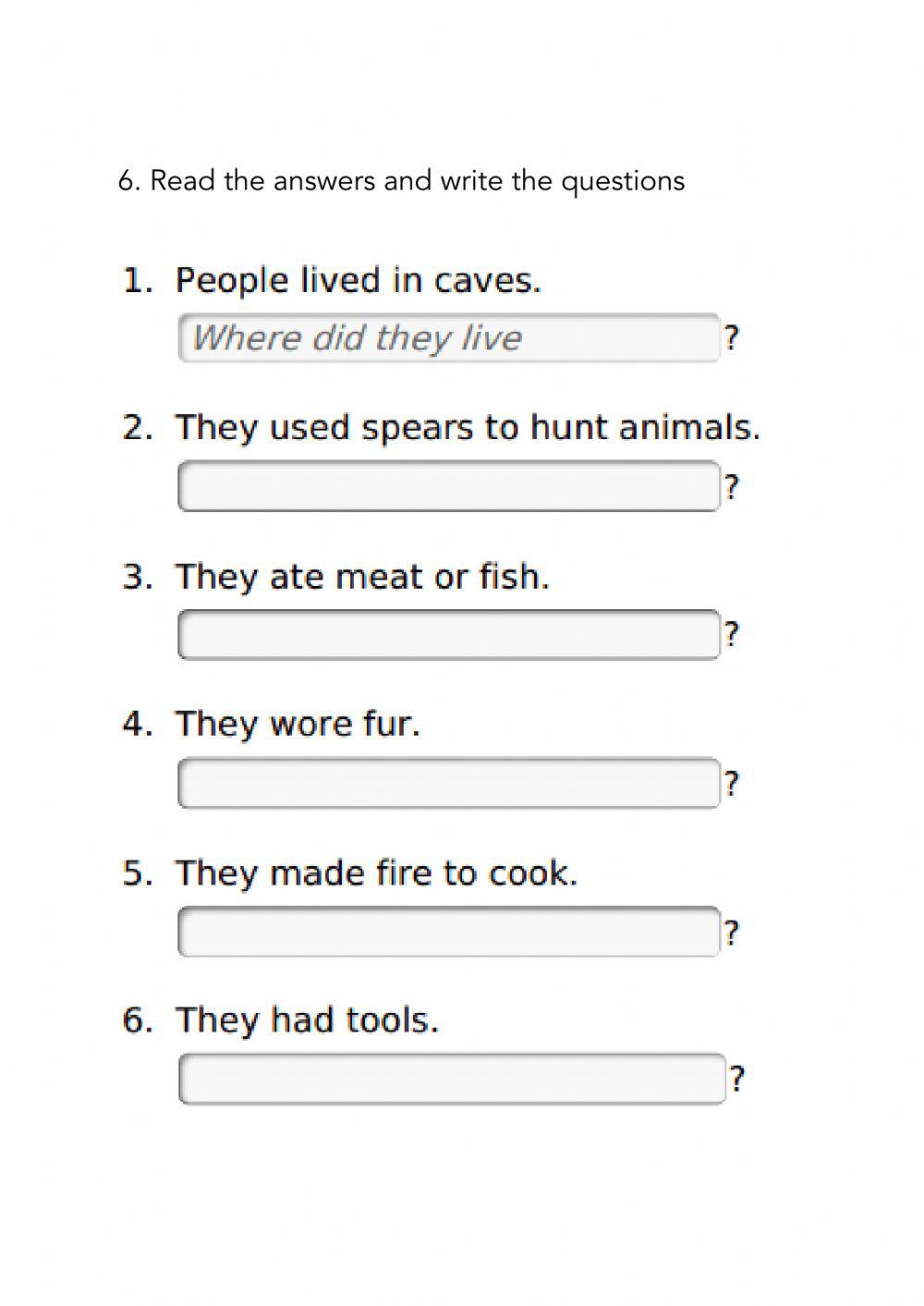Click the question mark after the fire question field
Viewport: 924px width, 1306px height.
[732, 933]
